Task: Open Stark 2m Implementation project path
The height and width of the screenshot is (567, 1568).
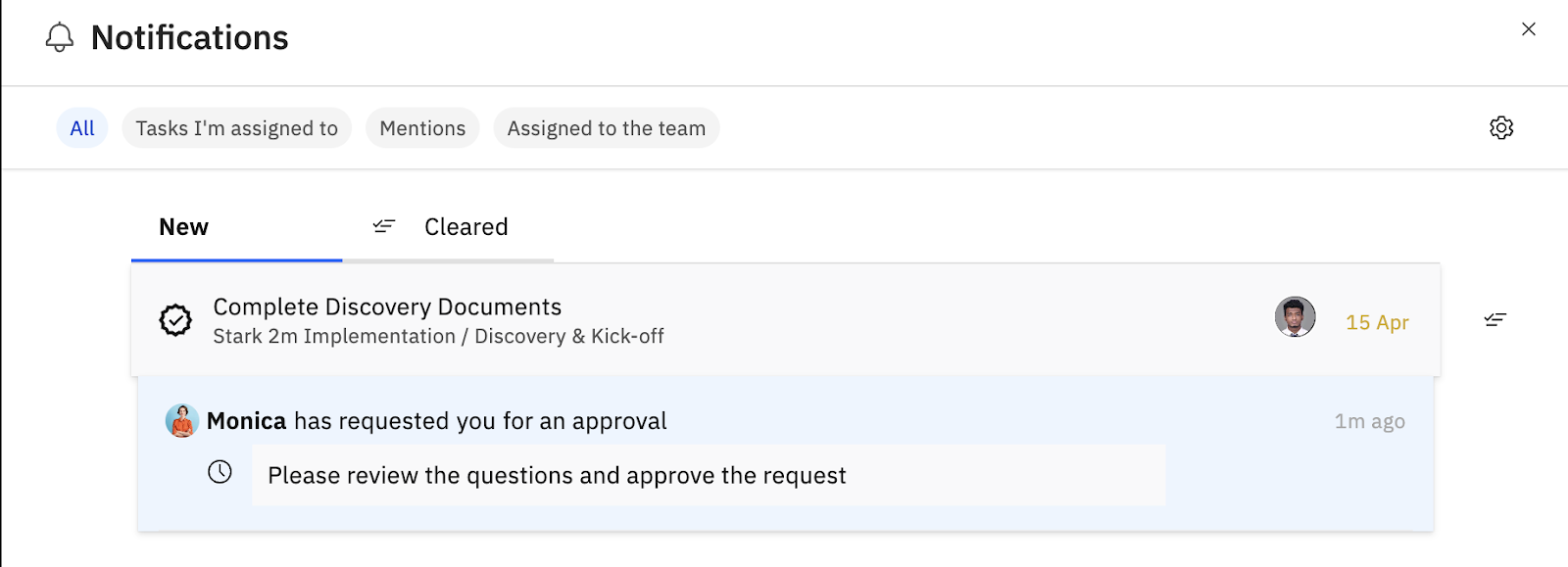Action: point(334,337)
